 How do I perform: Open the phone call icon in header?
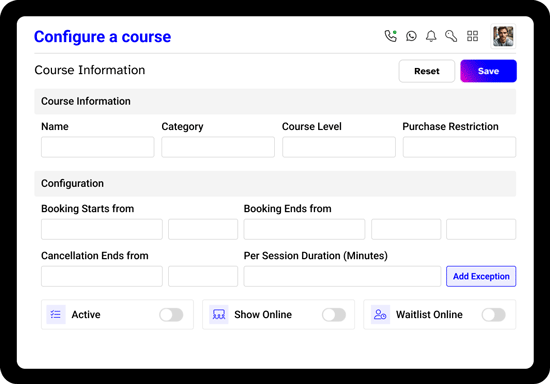[390, 36]
